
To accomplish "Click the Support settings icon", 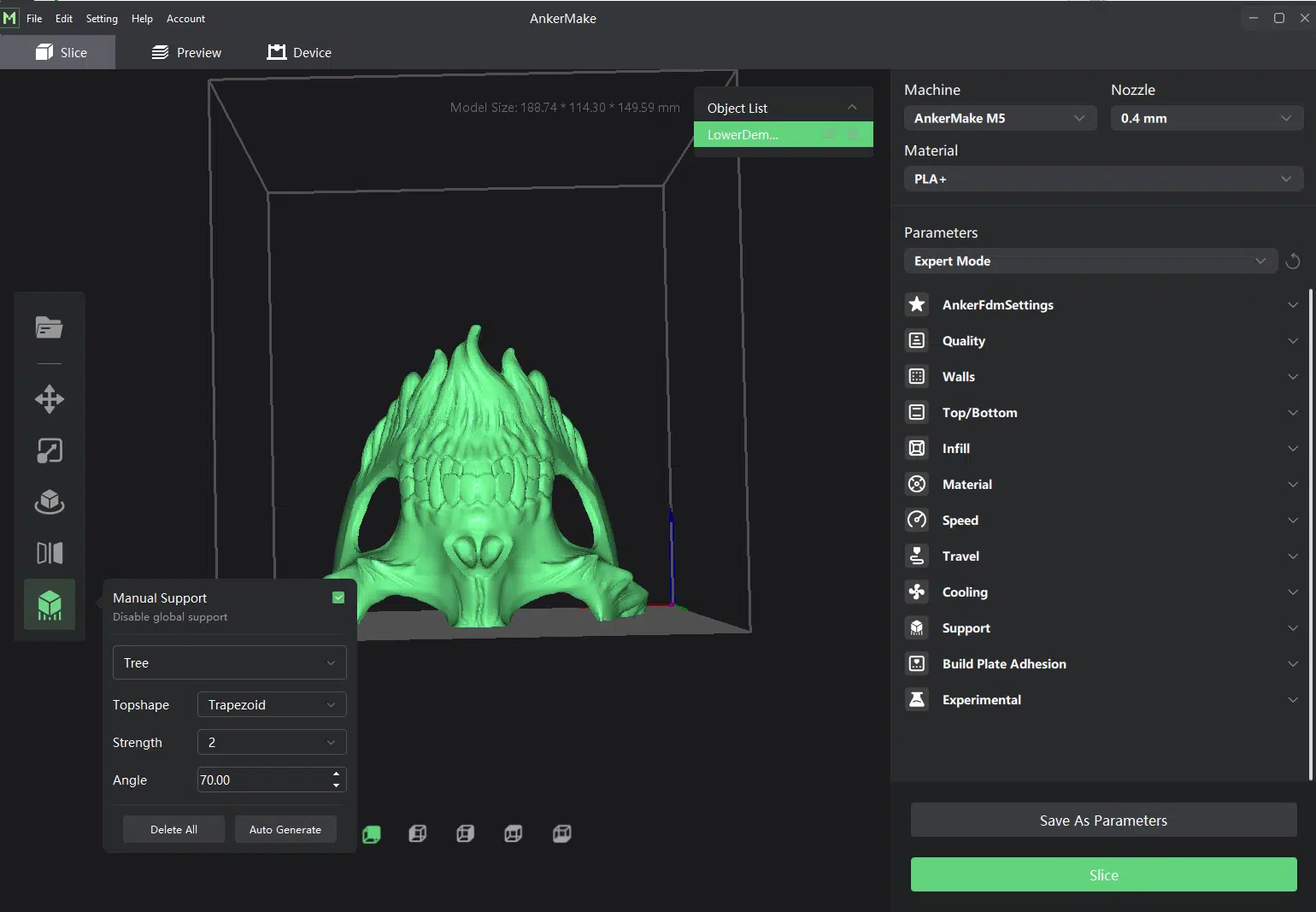I will click(917, 627).
